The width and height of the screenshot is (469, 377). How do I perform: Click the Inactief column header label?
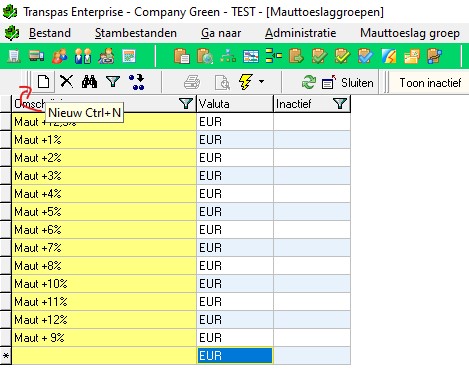294,104
